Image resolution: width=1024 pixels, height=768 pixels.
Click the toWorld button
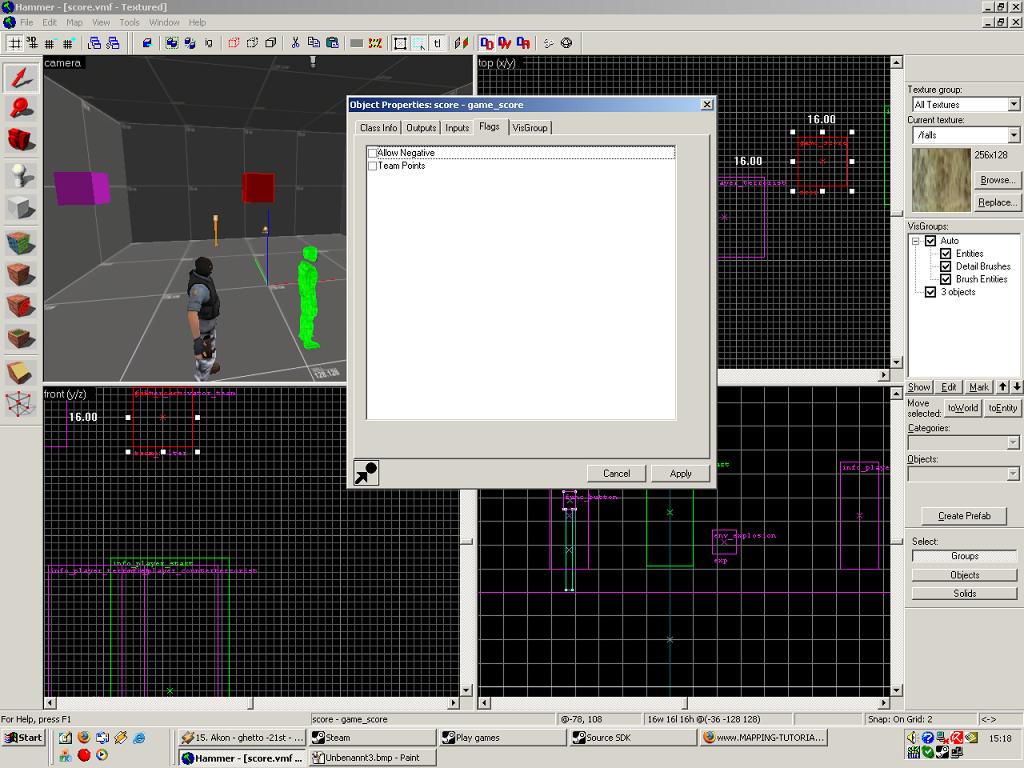point(963,408)
